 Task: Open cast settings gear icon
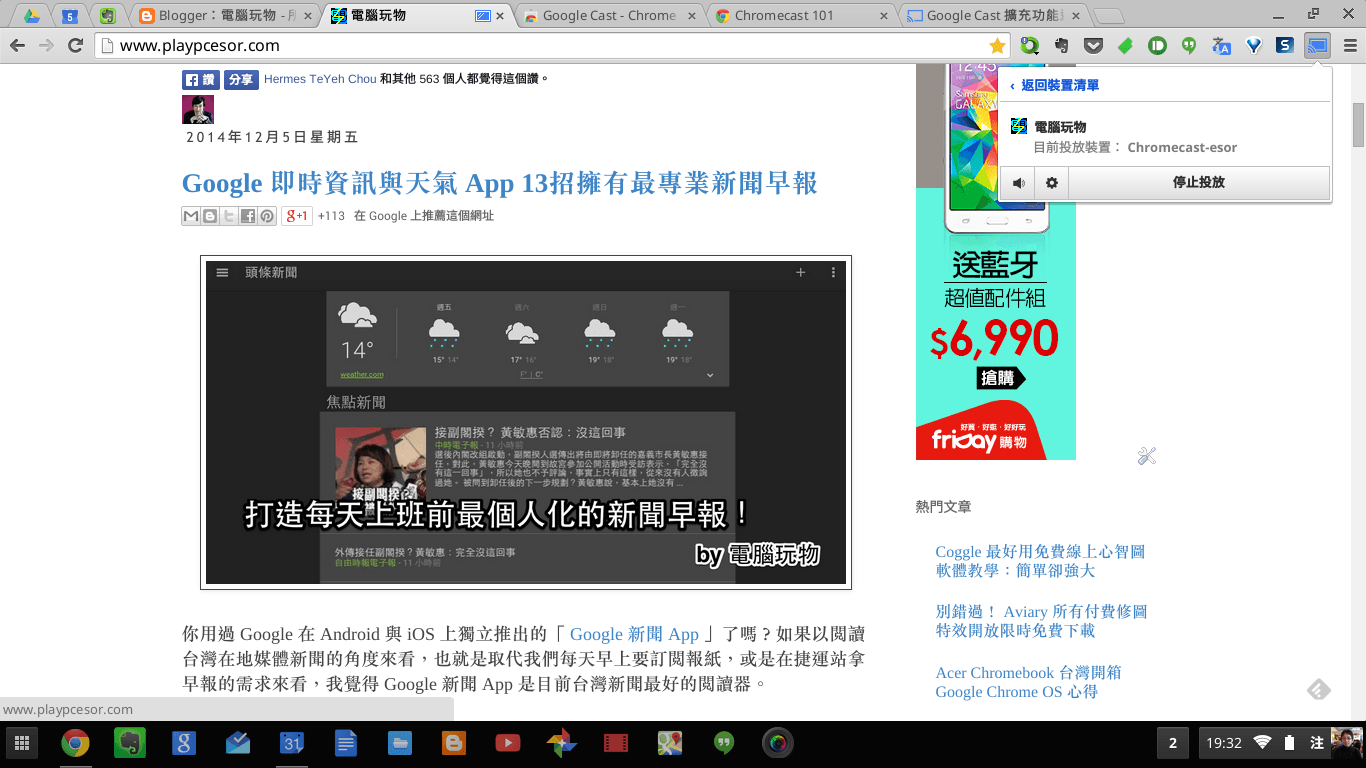pyautogui.click(x=1052, y=183)
